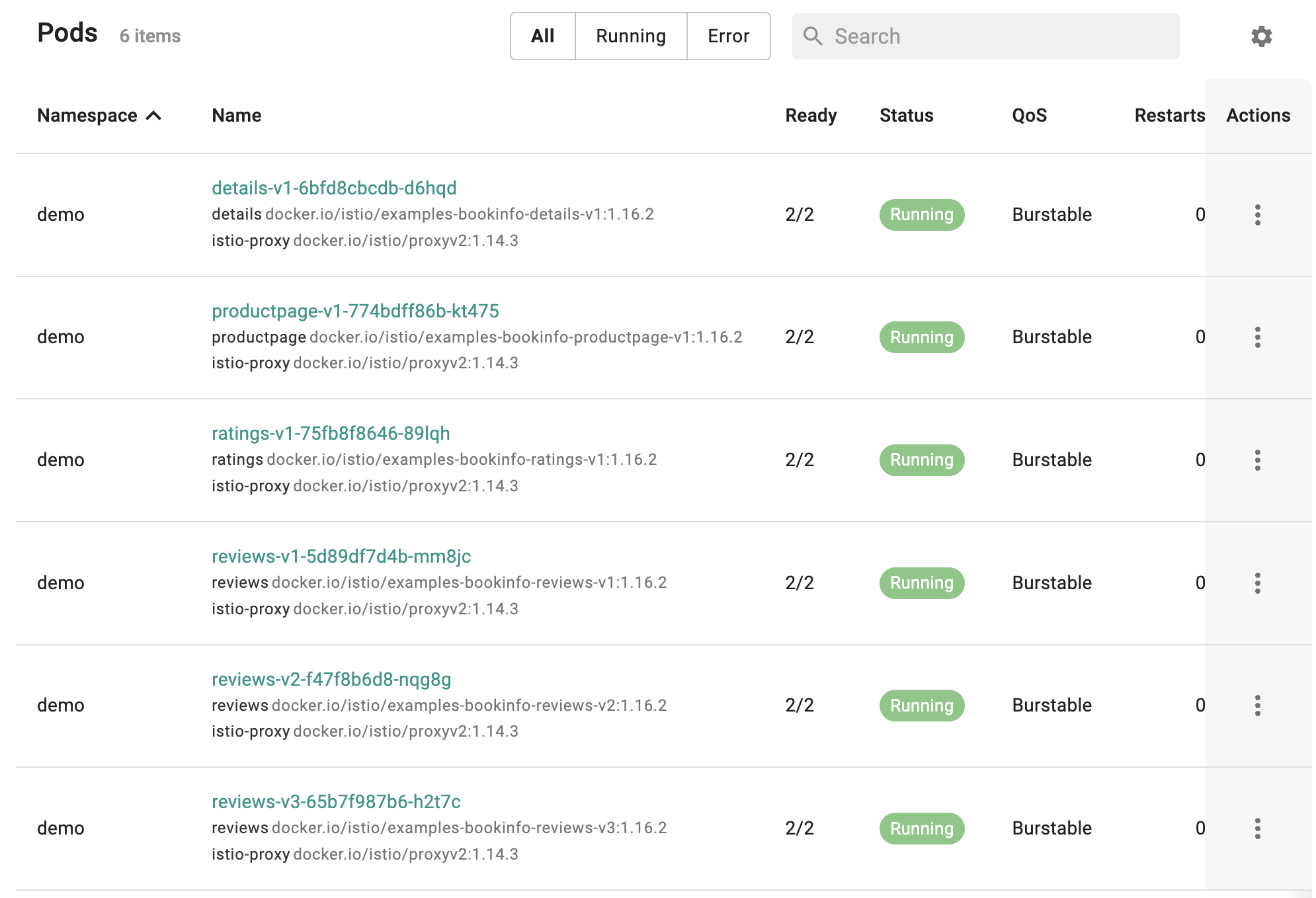Image resolution: width=1316 pixels, height=898 pixels.
Task: Open actions menu for details-v1 pod
Action: pyautogui.click(x=1257, y=215)
